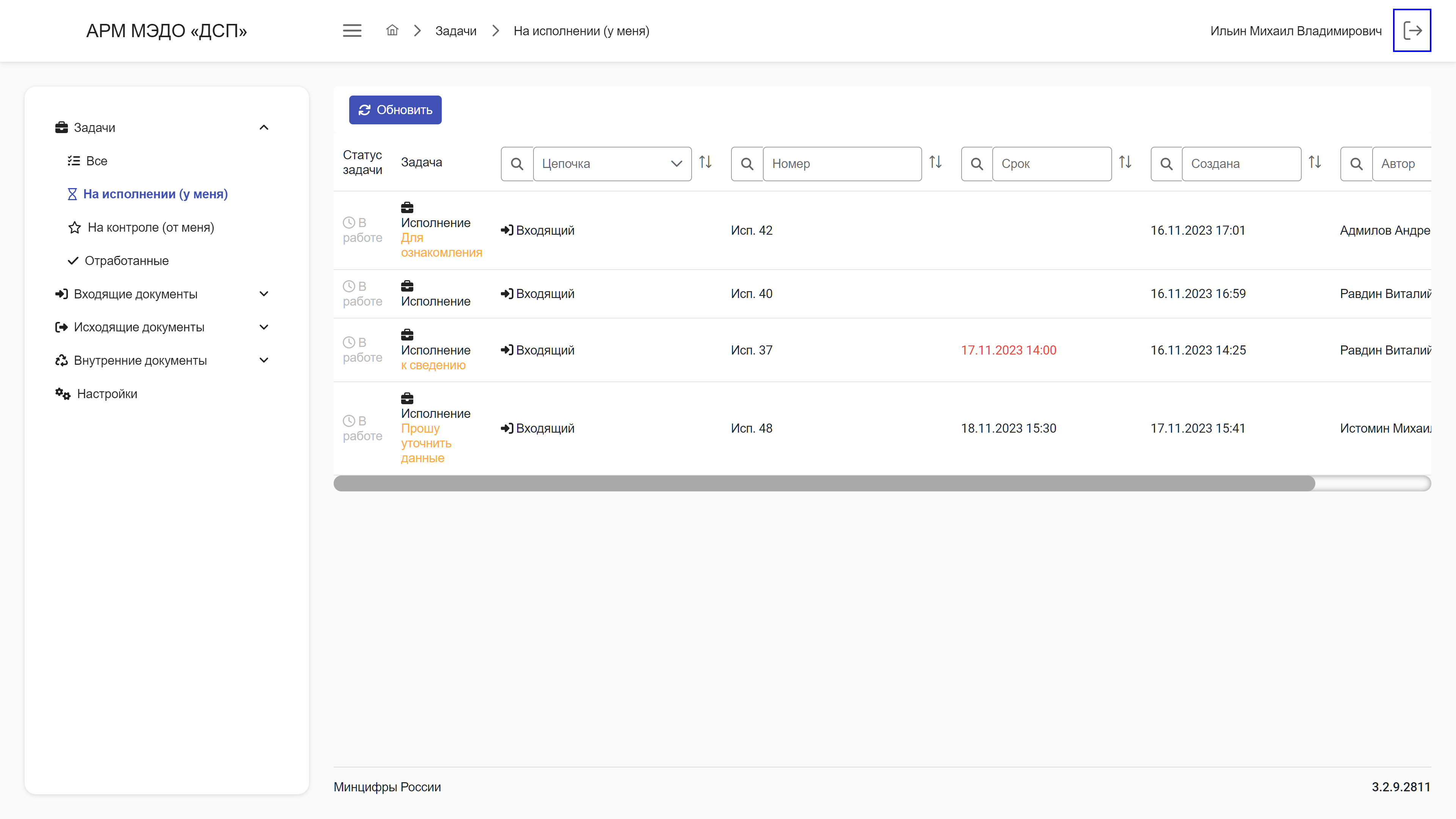The image size is (1456, 819).
Task: Click incoming arrow icon in Исп. 37 row
Action: (x=507, y=350)
